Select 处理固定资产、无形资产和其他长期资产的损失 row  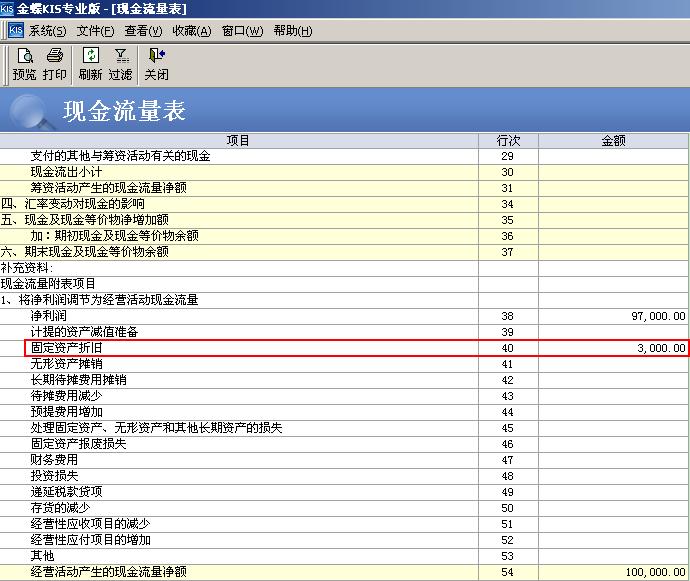(344, 428)
